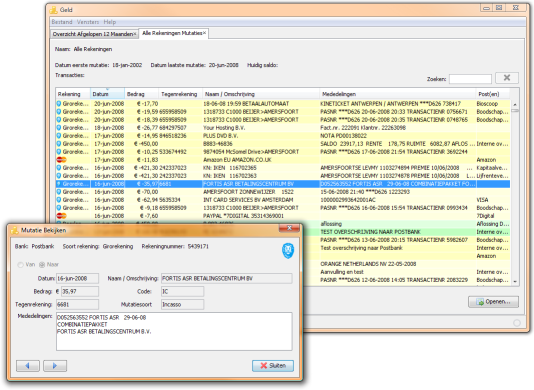
Task: Click MasterCard icon on Amazon EU row
Action: tap(61, 160)
